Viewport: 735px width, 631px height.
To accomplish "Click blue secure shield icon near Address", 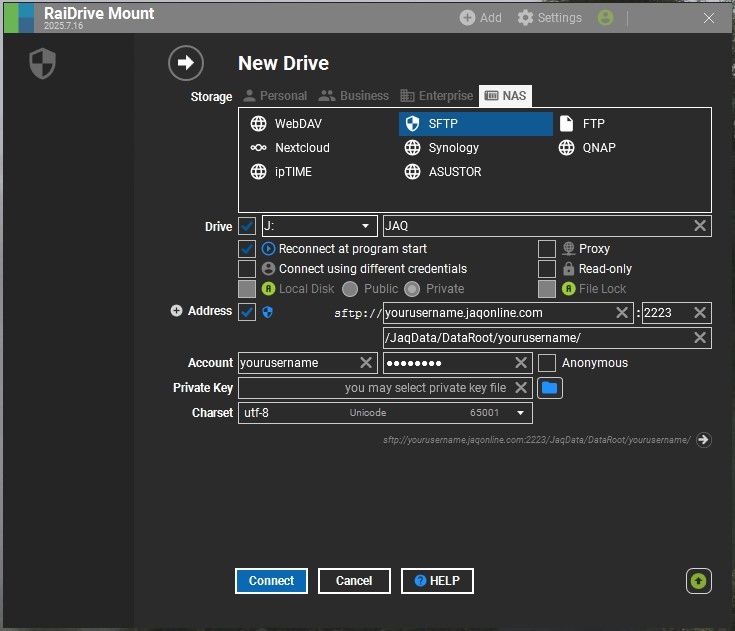I will tap(268, 312).
